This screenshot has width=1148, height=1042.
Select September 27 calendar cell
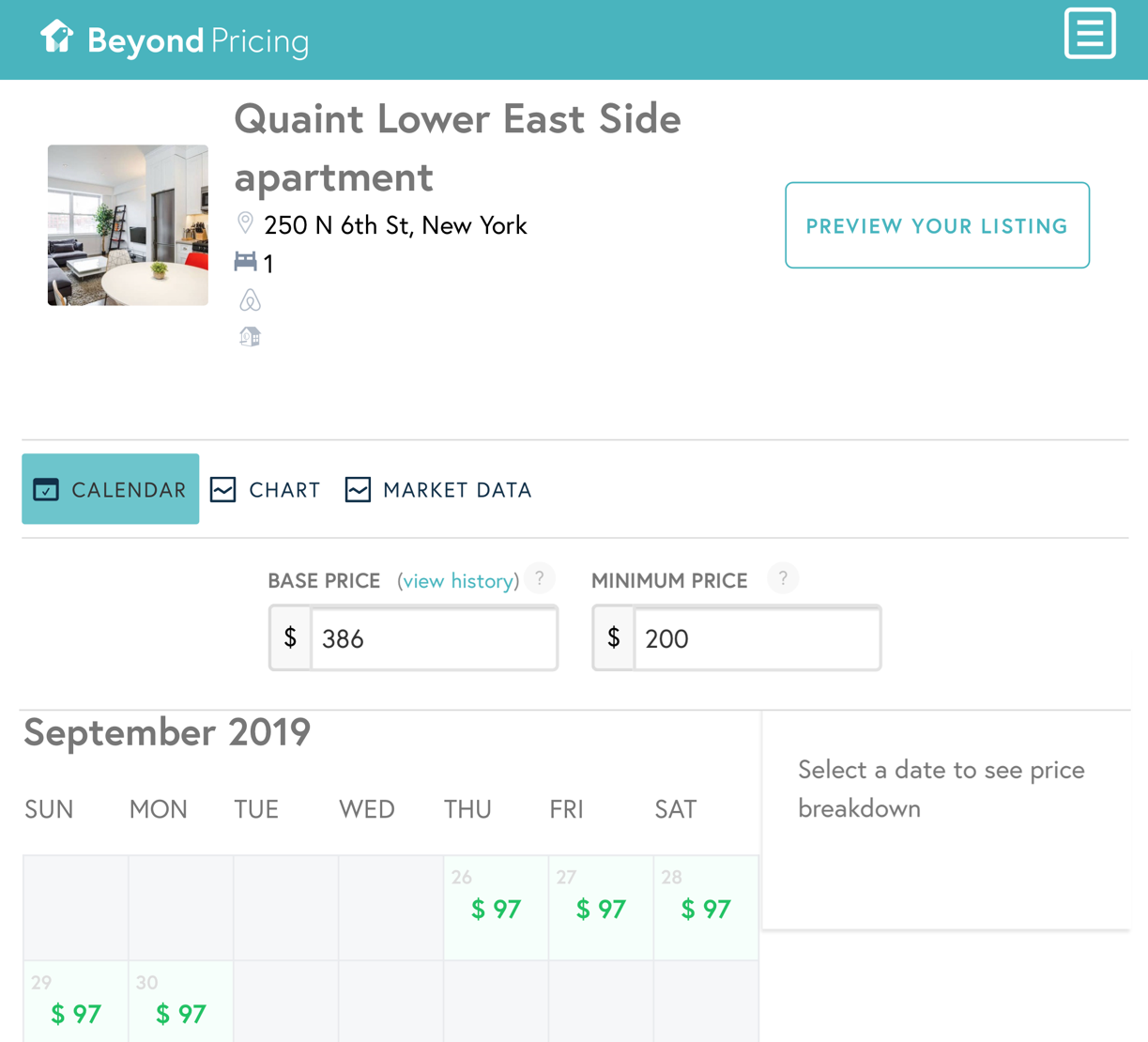tap(601, 907)
